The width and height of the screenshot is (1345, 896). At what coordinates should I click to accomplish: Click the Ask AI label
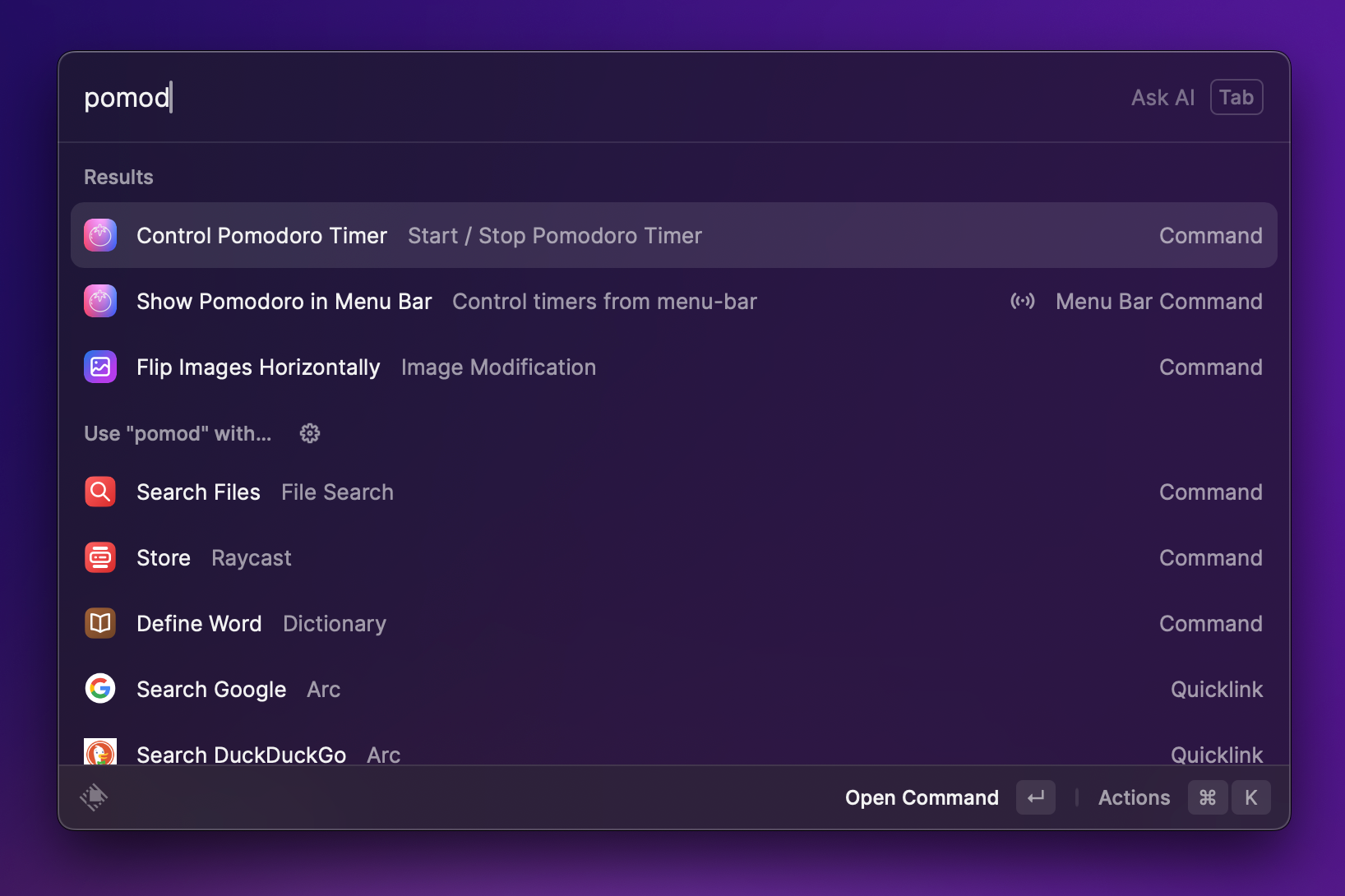1162,98
